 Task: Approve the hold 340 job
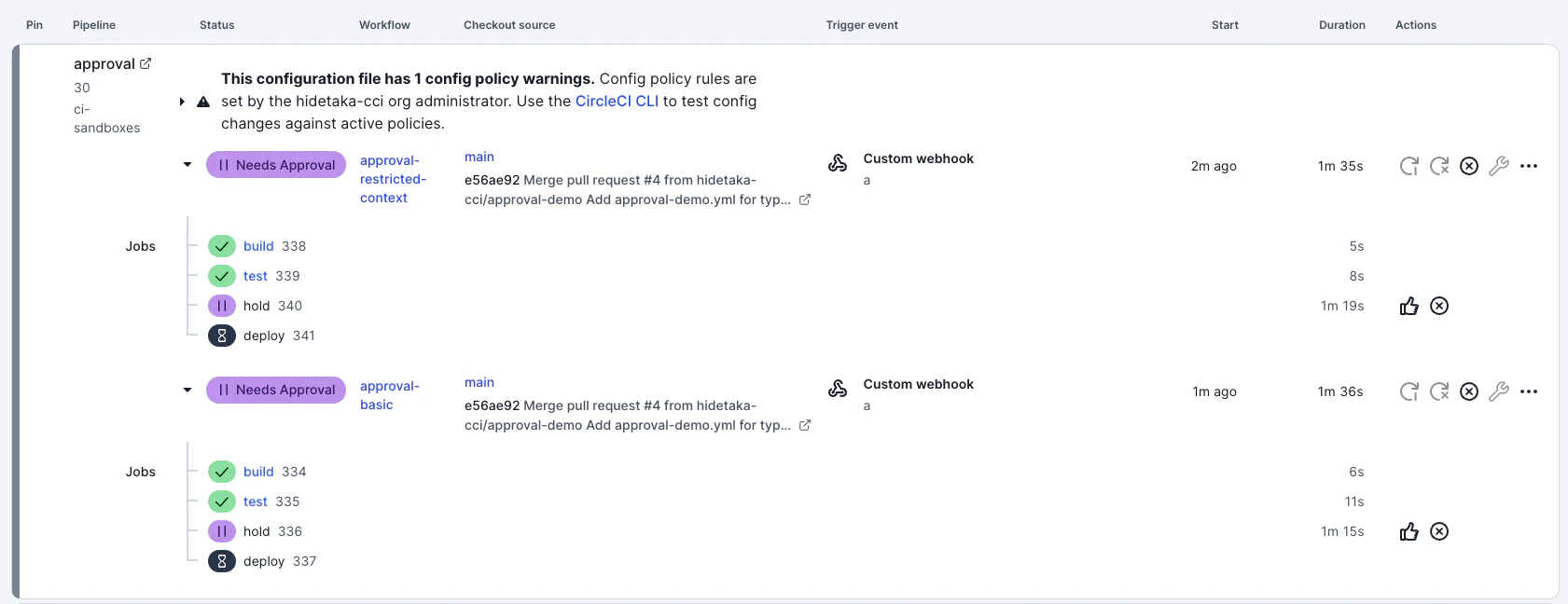pyautogui.click(x=1409, y=306)
